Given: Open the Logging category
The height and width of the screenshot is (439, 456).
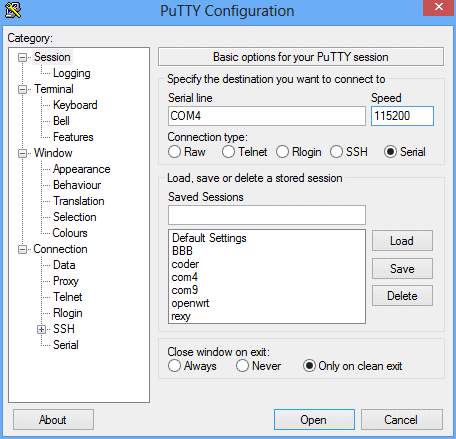Looking at the screenshot, I should click(x=72, y=73).
